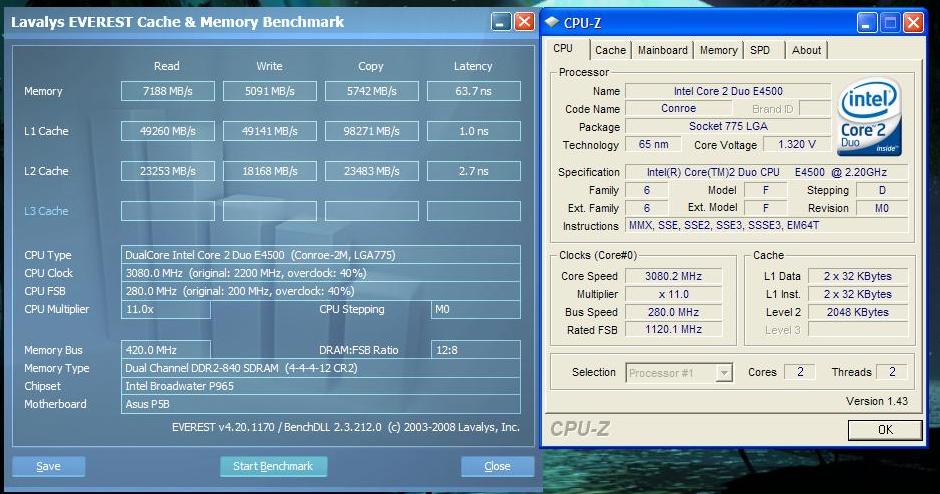
Task: Select the L1 Cache Read value 49260 MB/s
Action: pyautogui.click(x=168, y=131)
